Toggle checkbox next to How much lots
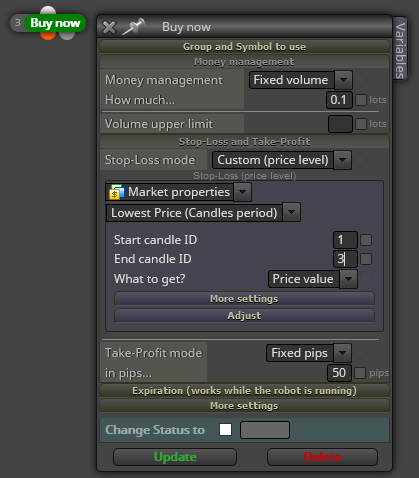Image resolution: width=419 pixels, height=478 pixels. (361, 100)
